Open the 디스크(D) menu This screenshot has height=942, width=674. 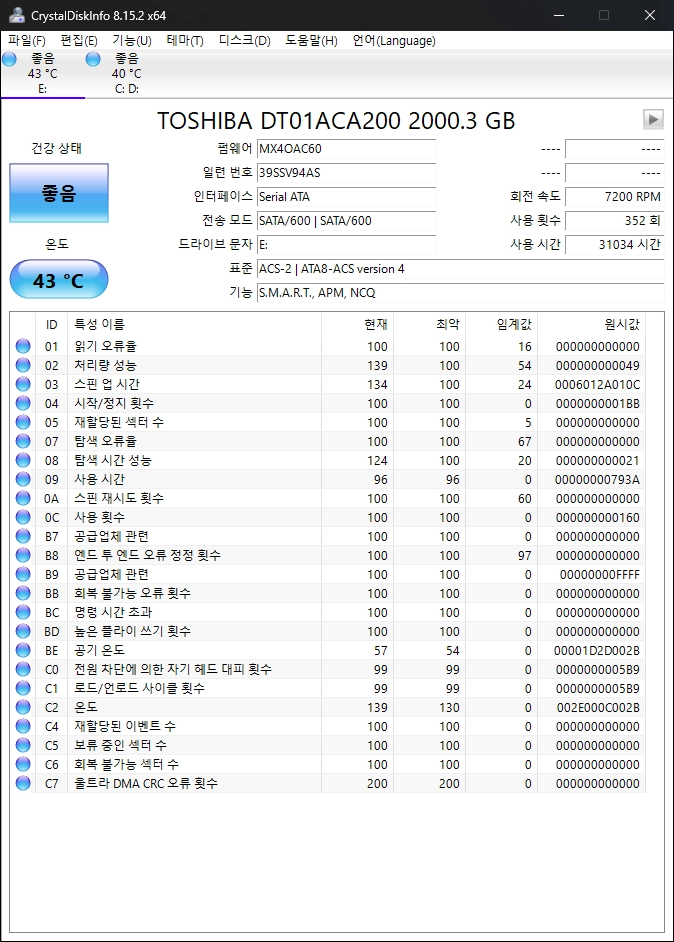click(x=244, y=40)
